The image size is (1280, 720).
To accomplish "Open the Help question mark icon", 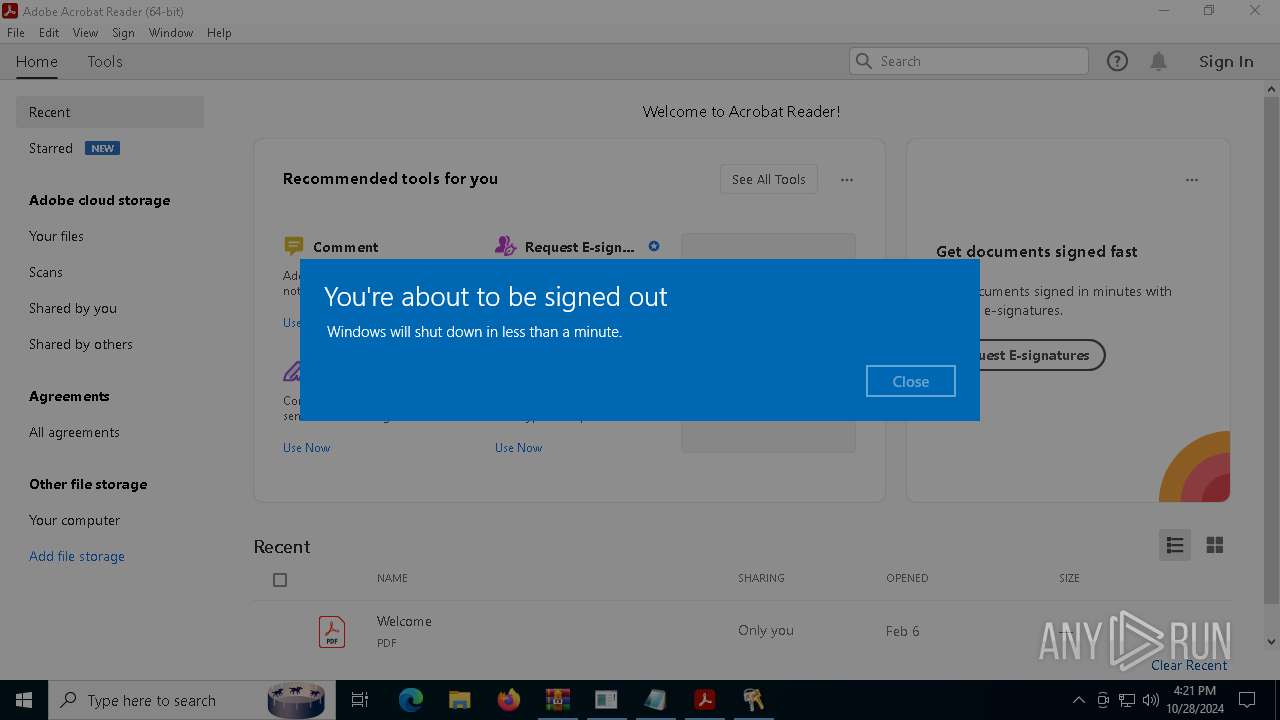I will pos(1117,61).
